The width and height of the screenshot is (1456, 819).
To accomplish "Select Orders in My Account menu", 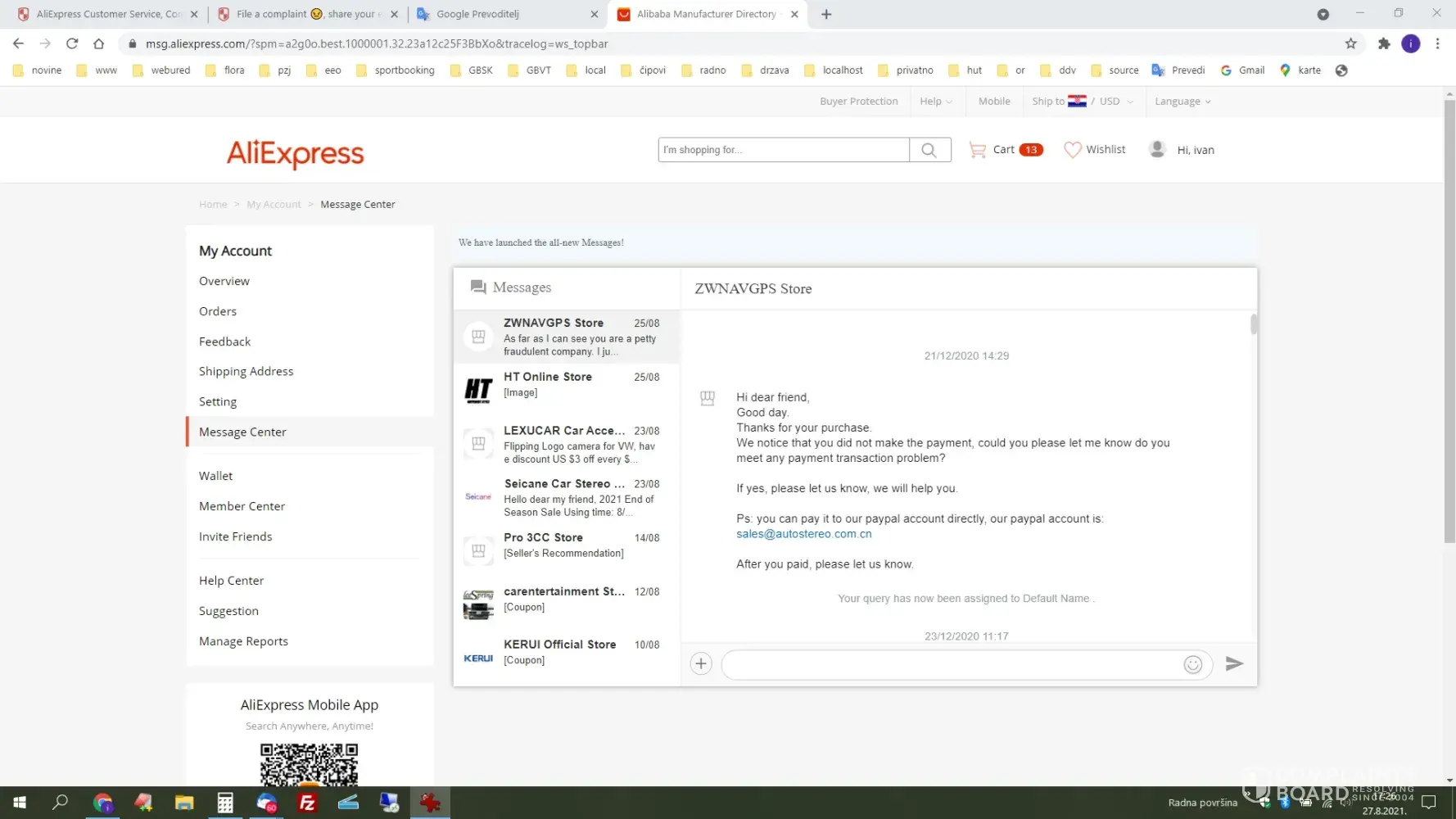I will coord(218,311).
